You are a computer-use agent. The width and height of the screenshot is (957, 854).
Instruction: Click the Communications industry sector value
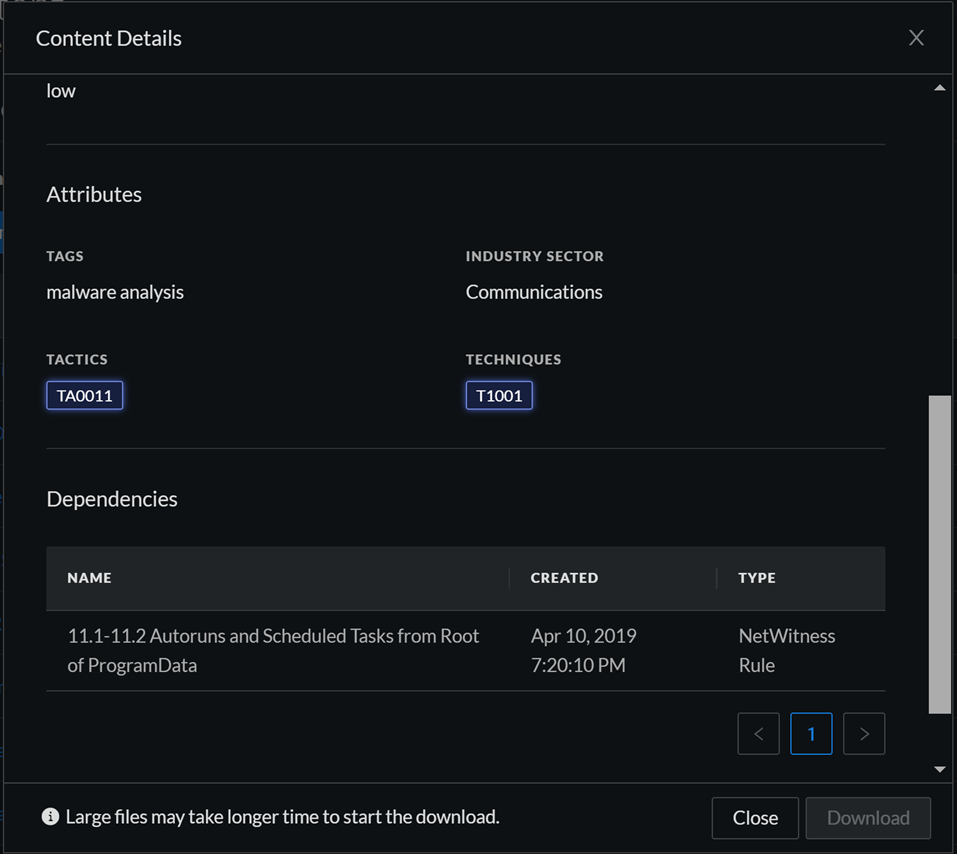[534, 292]
